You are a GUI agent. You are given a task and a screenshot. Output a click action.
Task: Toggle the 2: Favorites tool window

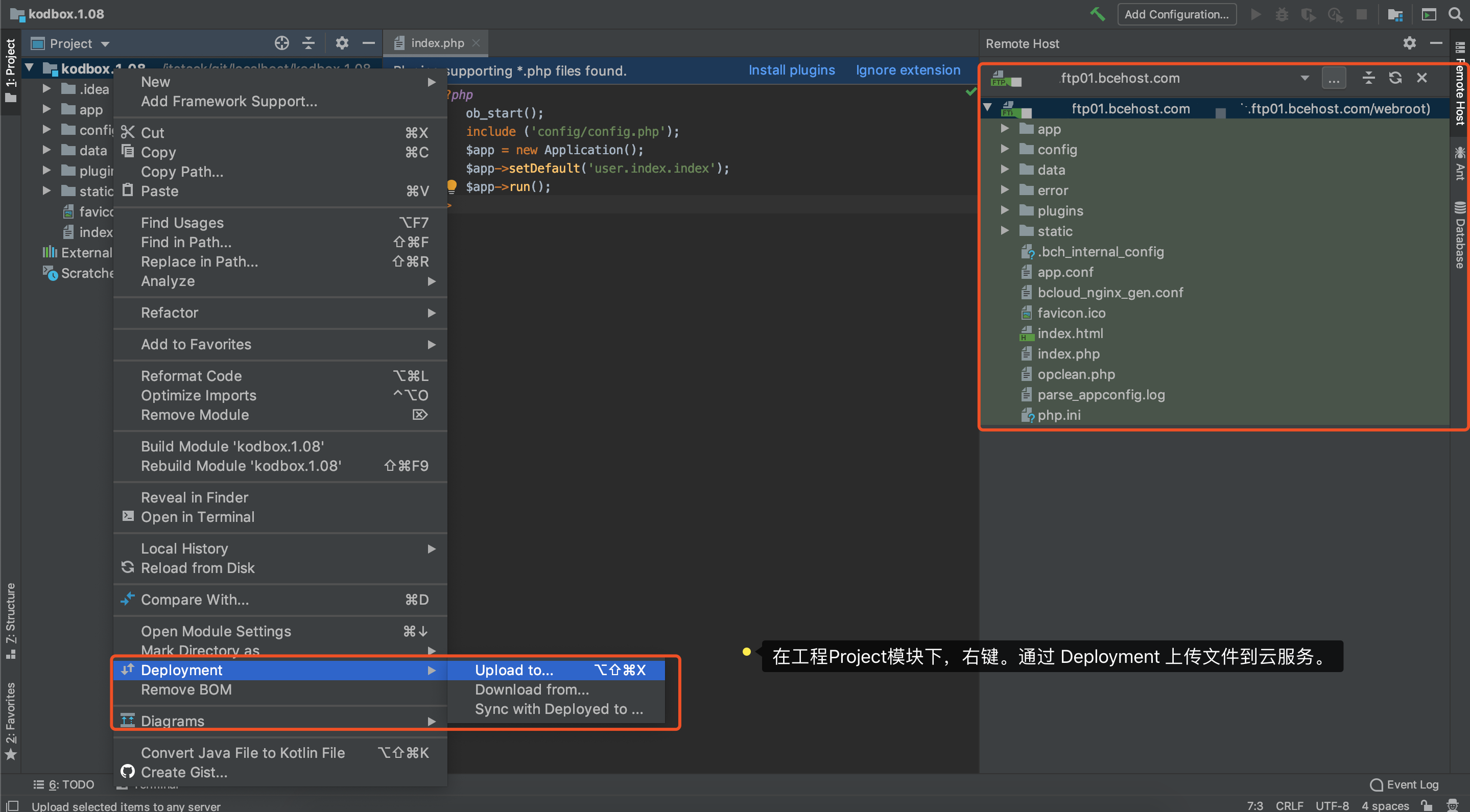tap(10, 720)
